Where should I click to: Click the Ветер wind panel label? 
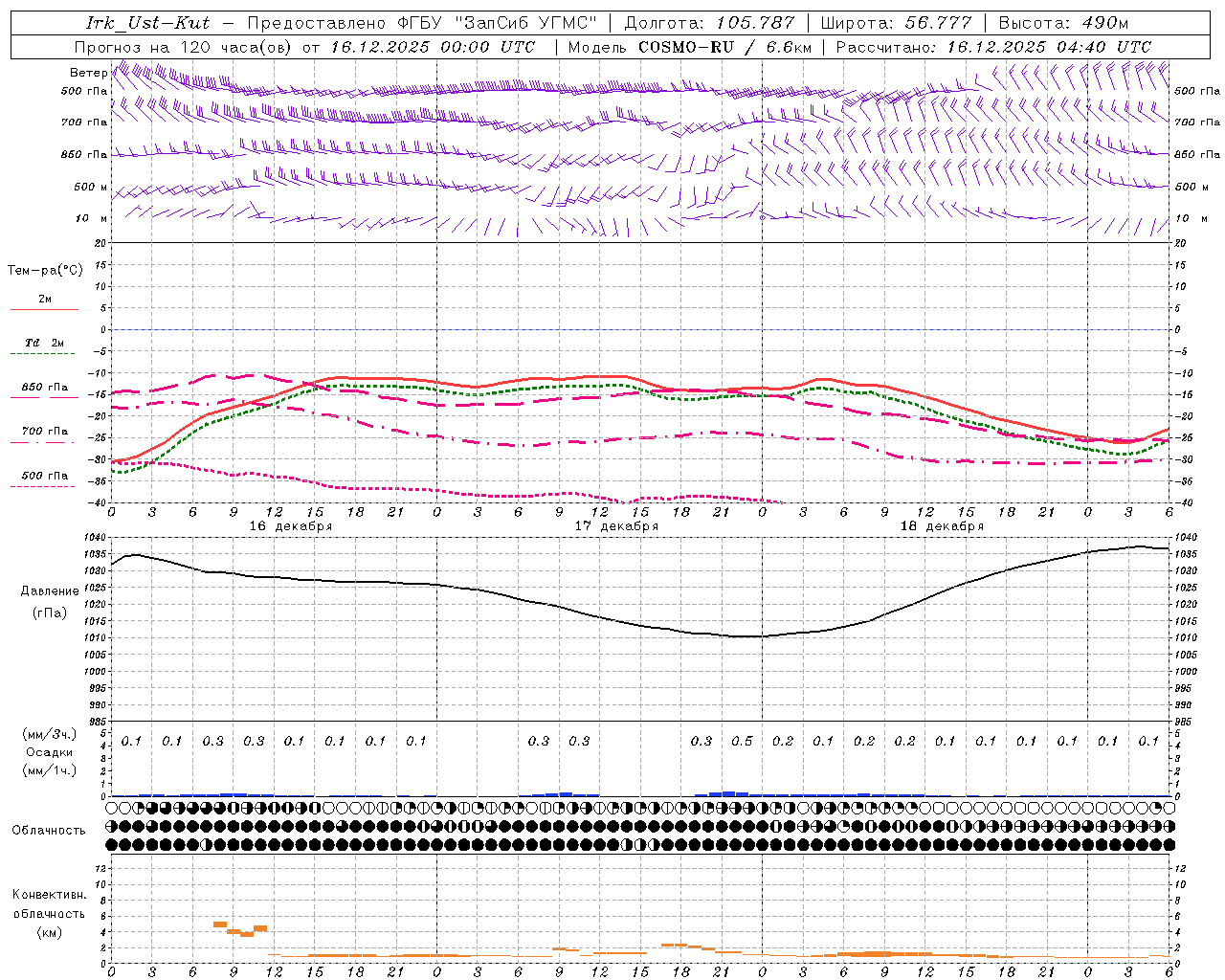pos(87,73)
